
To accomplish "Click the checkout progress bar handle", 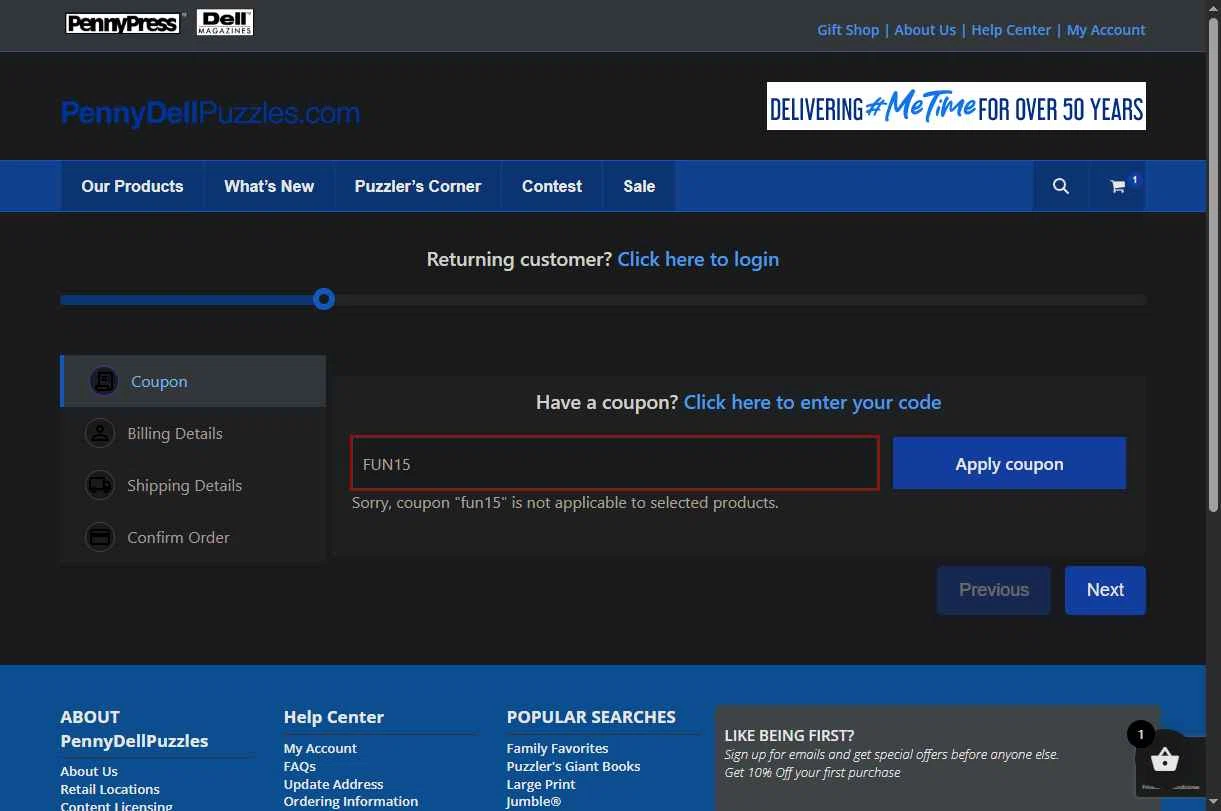I will pos(323,299).
